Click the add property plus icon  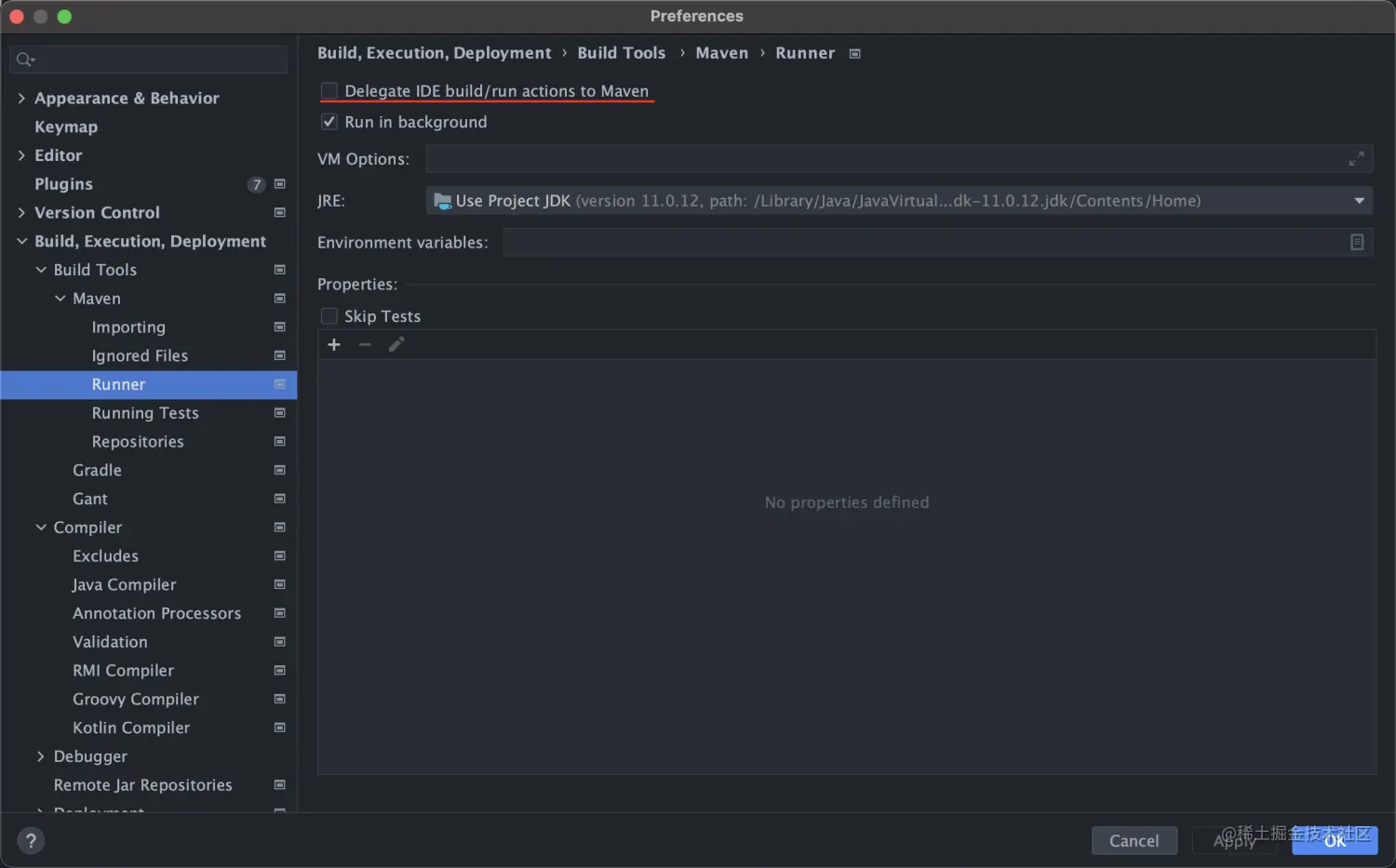[334, 344]
